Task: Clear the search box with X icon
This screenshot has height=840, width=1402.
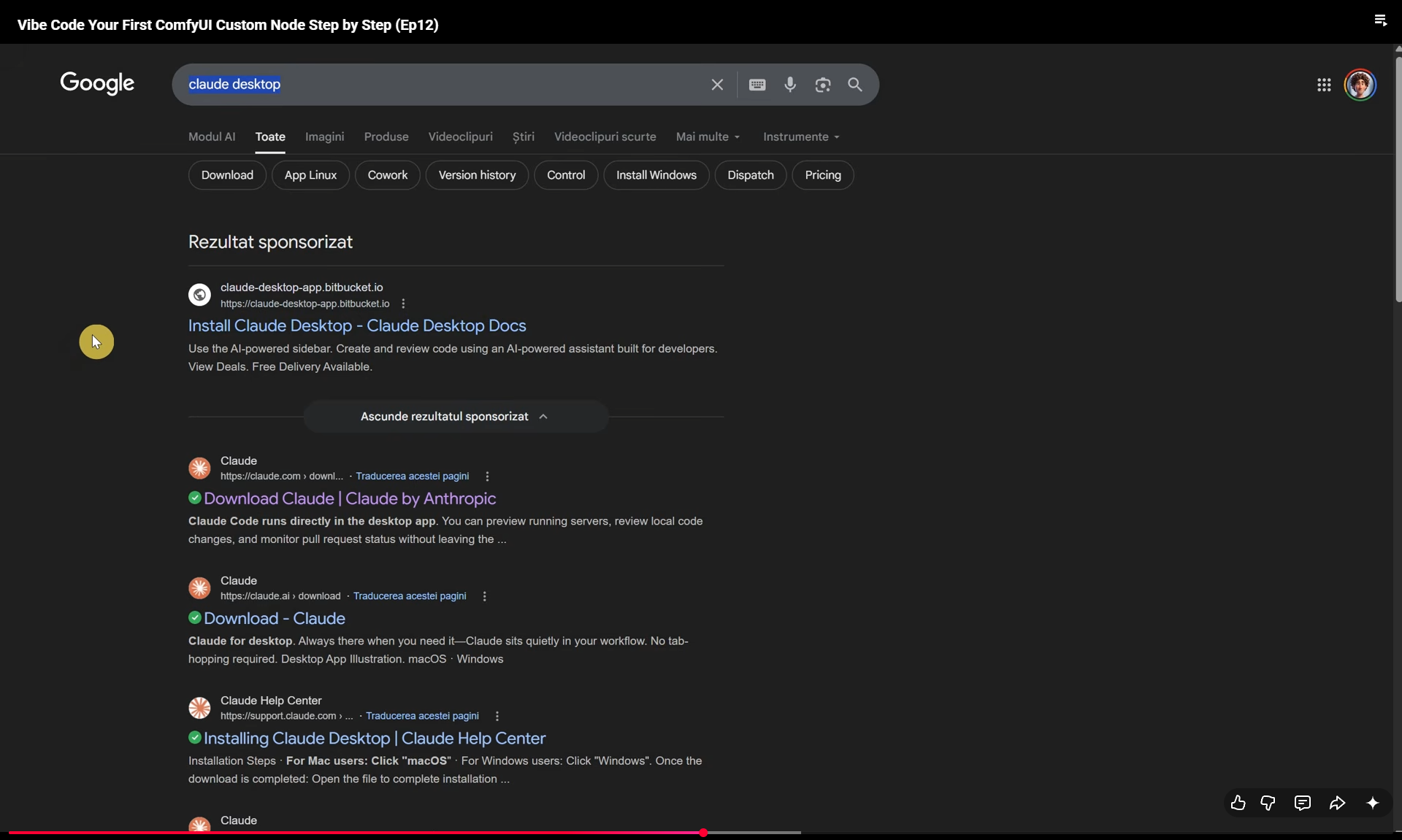Action: 717,85
